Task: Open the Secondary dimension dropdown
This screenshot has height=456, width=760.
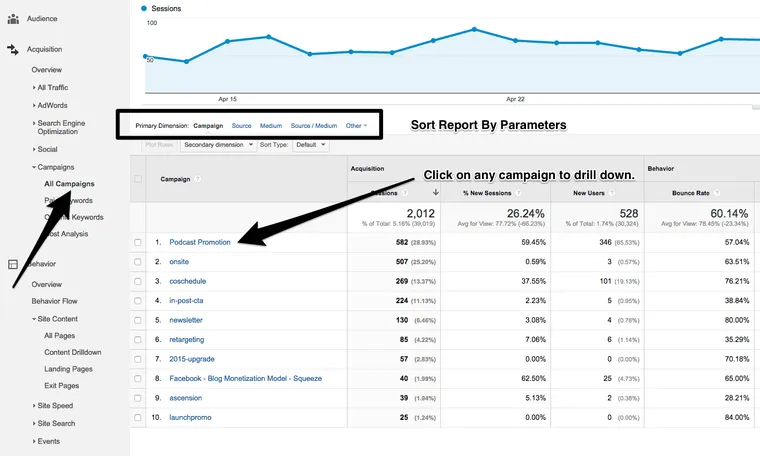Action: (218, 145)
